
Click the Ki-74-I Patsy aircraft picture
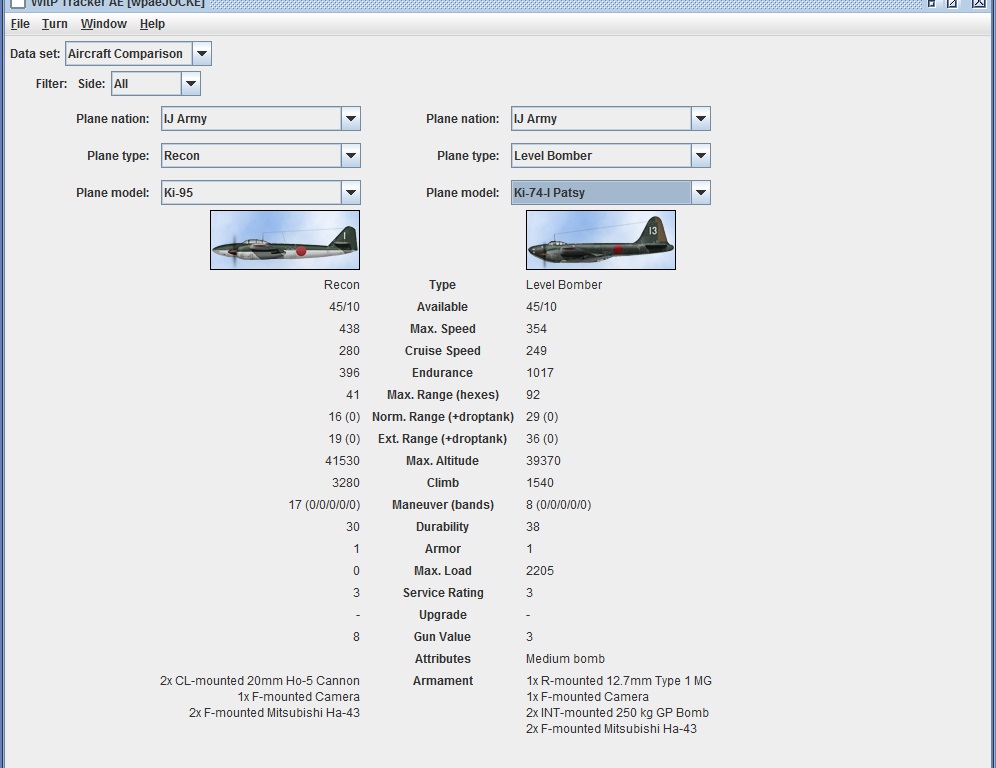tap(601, 240)
